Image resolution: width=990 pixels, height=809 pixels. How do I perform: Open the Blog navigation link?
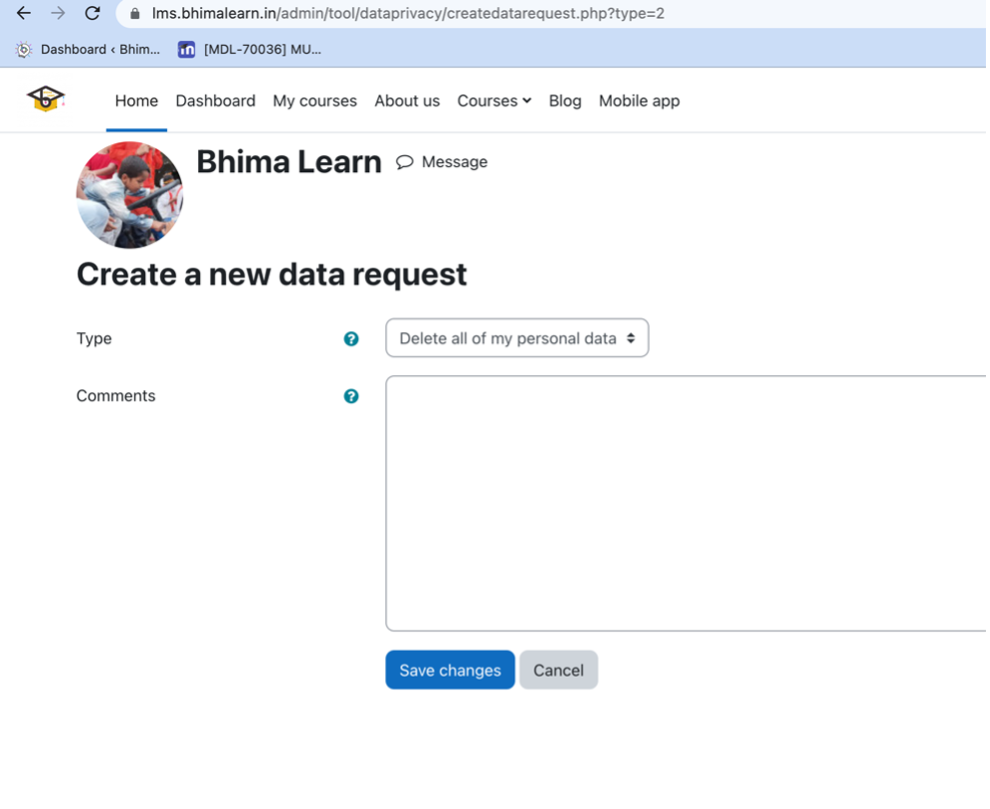point(564,101)
